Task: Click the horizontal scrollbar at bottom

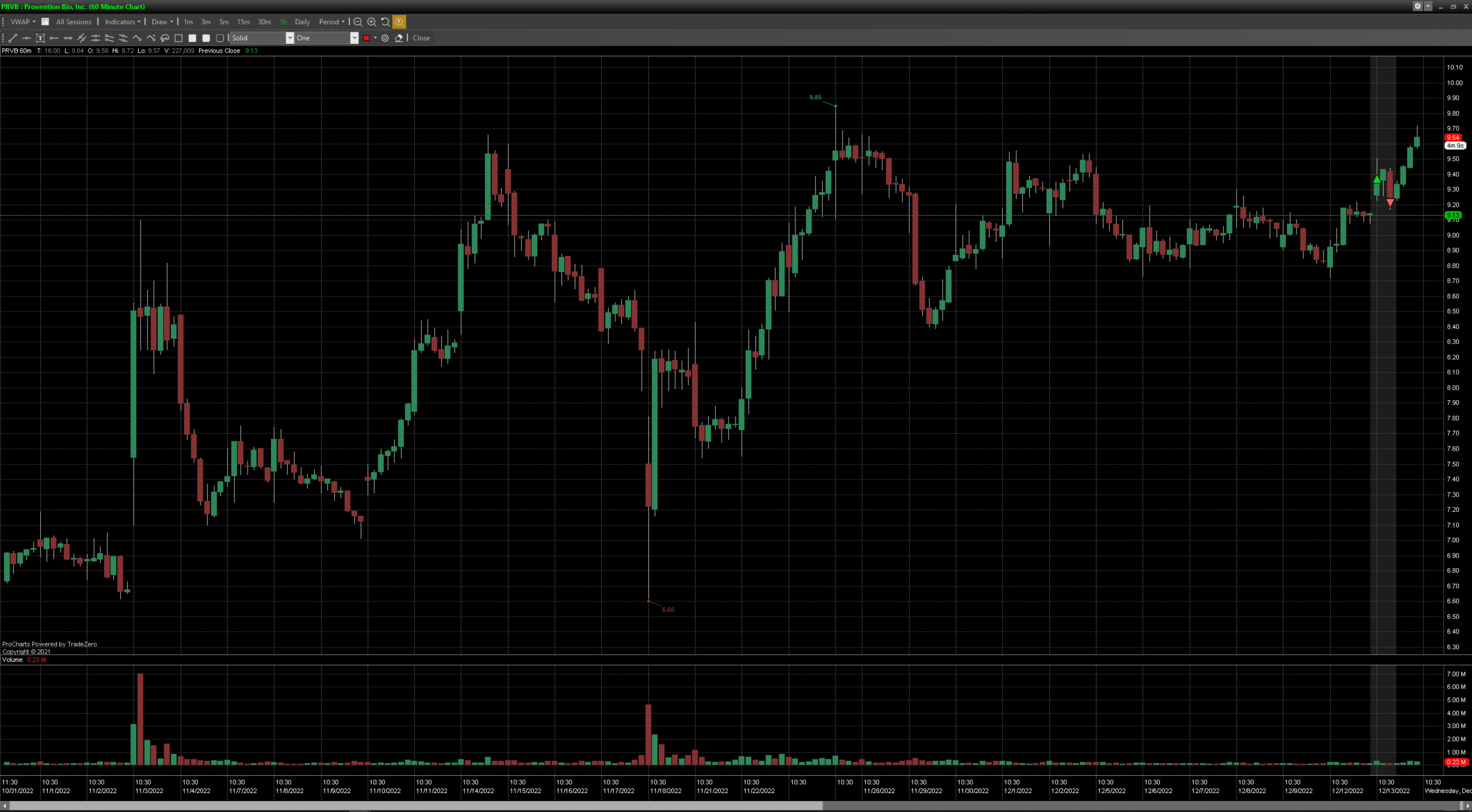Action: 416,806
